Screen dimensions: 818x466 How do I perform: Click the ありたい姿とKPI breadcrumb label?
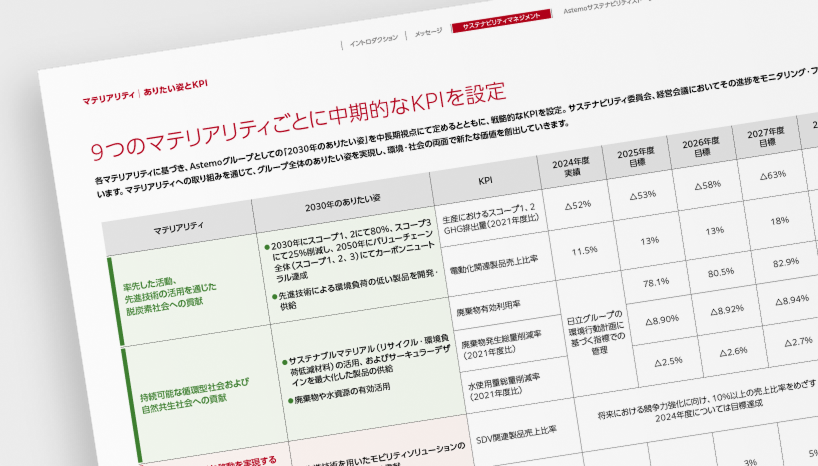pyautogui.click(x=174, y=89)
